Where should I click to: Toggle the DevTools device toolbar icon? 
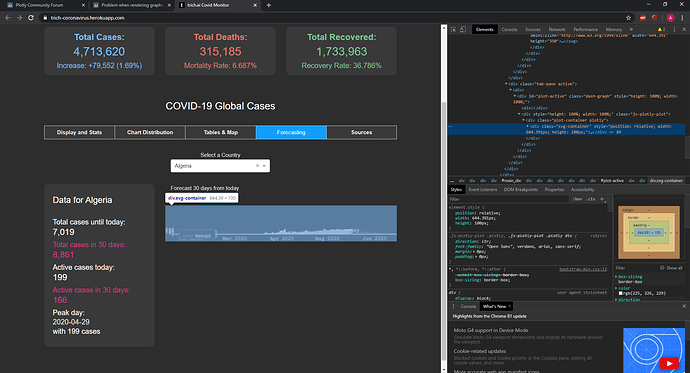(462, 29)
